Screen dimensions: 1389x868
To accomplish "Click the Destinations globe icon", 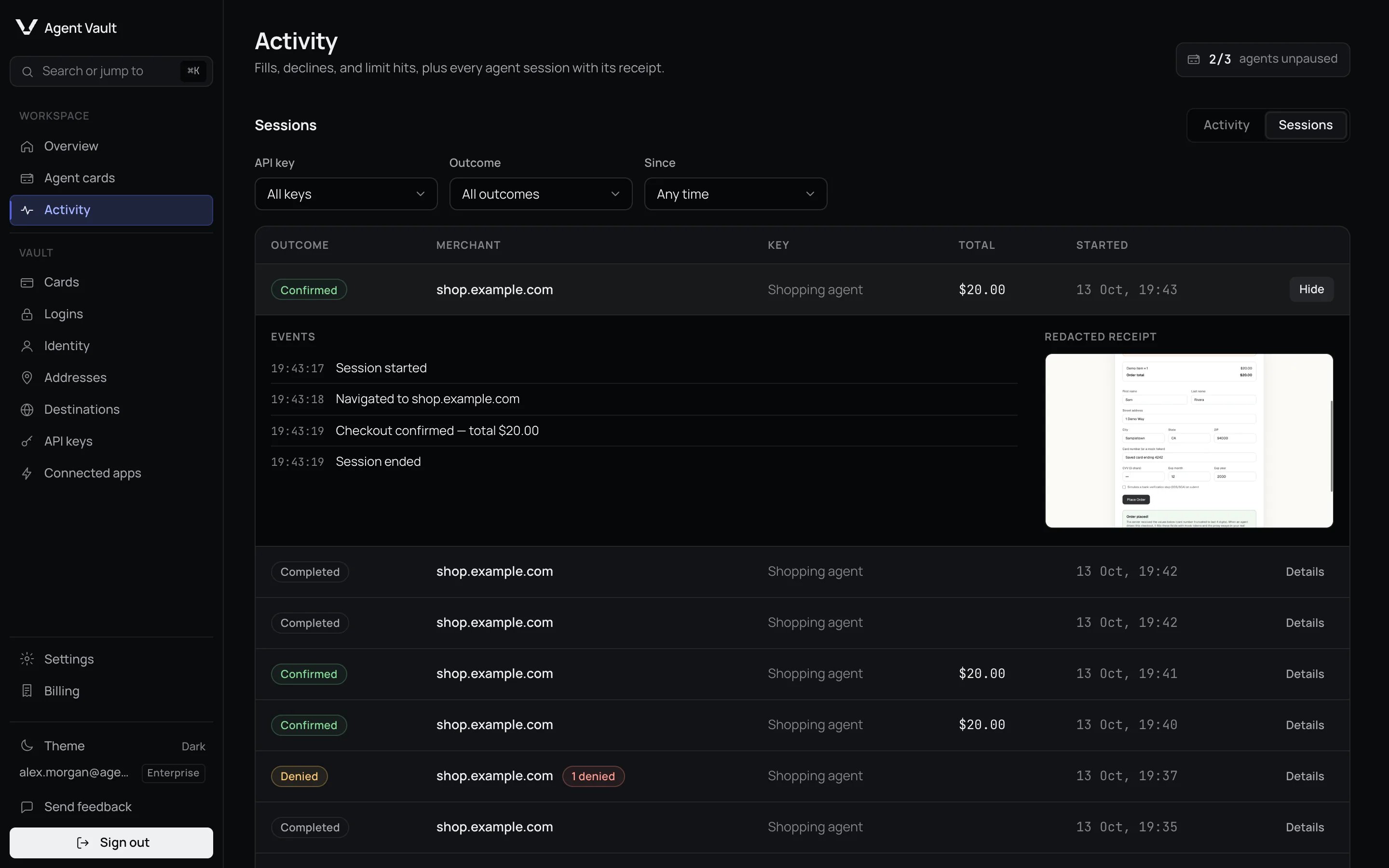I will click(x=27, y=410).
